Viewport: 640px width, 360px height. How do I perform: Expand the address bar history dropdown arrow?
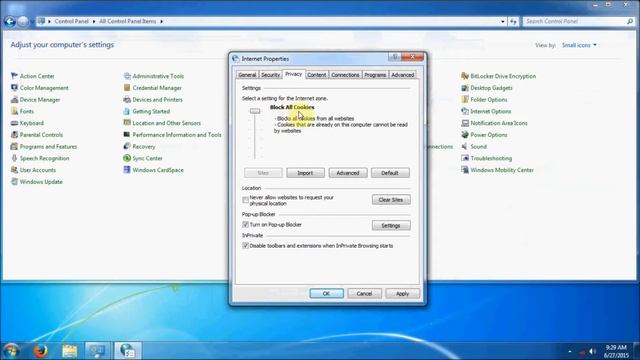[503, 21]
